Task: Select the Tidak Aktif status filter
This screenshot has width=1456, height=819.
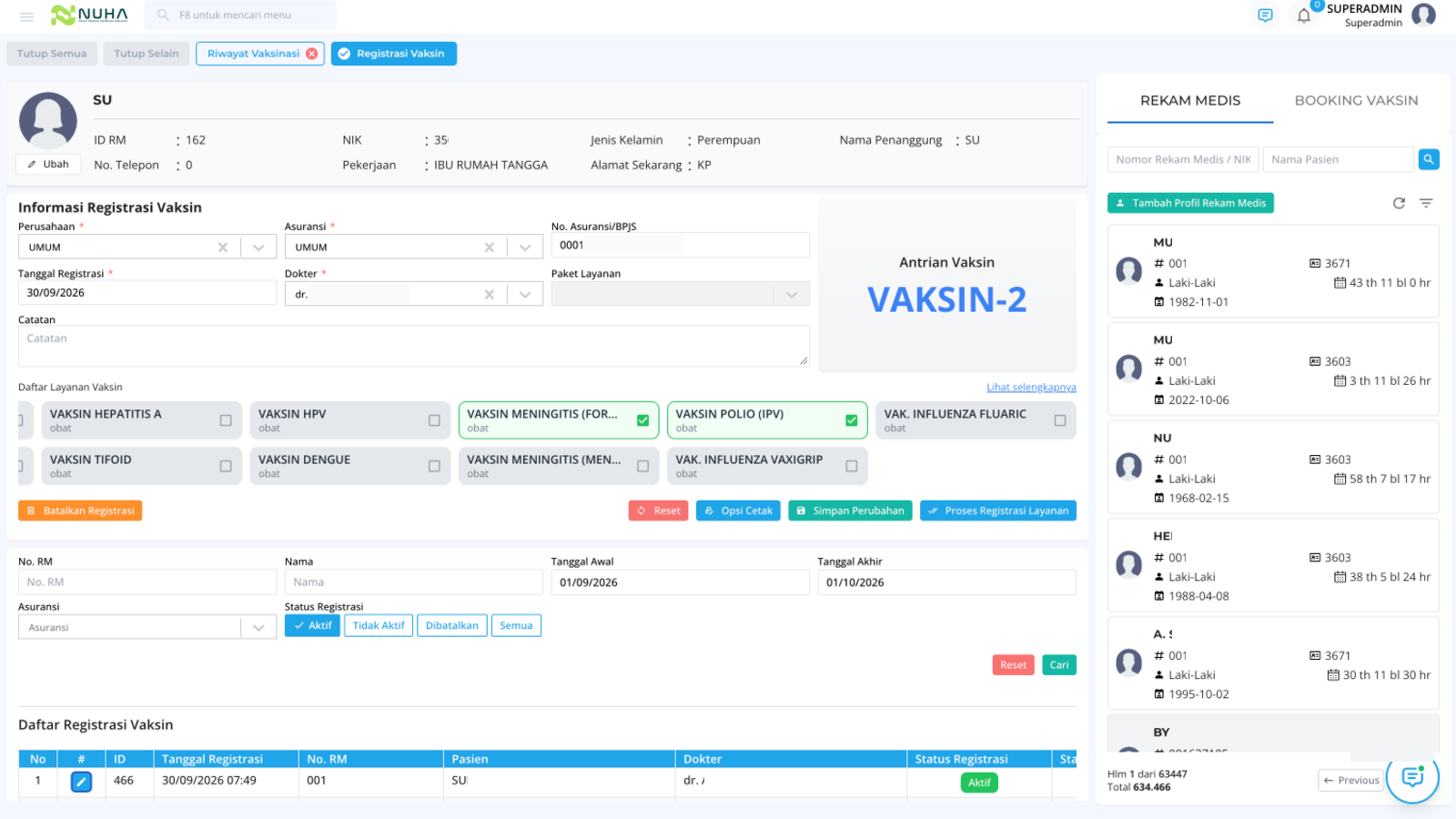Action: pos(379,625)
